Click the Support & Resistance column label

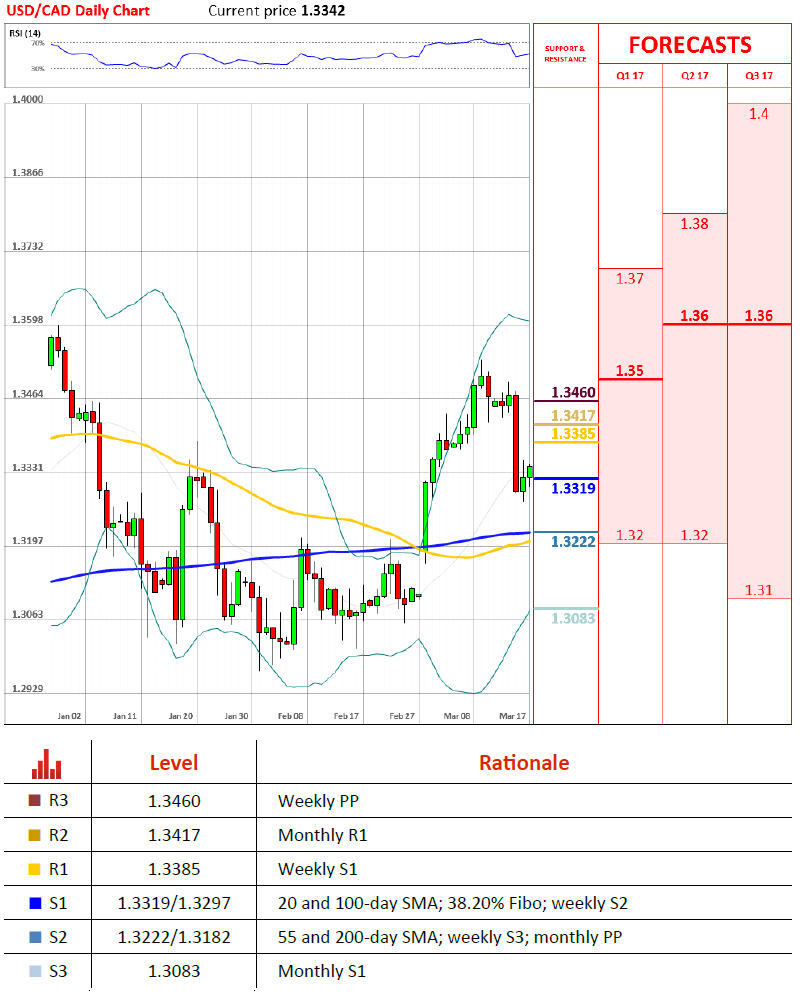(x=565, y=54)
